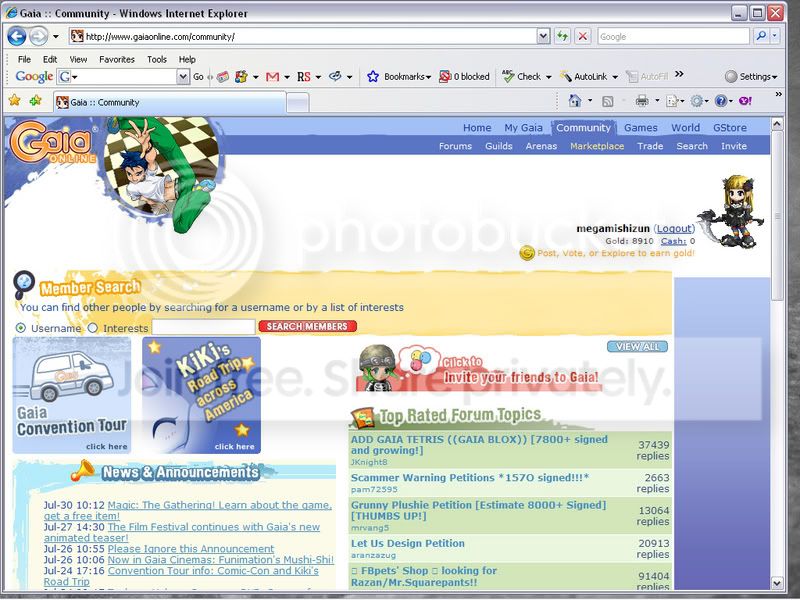Viewport: 800px width, 600px height.
Task: Click the Yahoo Y! icon in command bar
Action: point(745,101)
